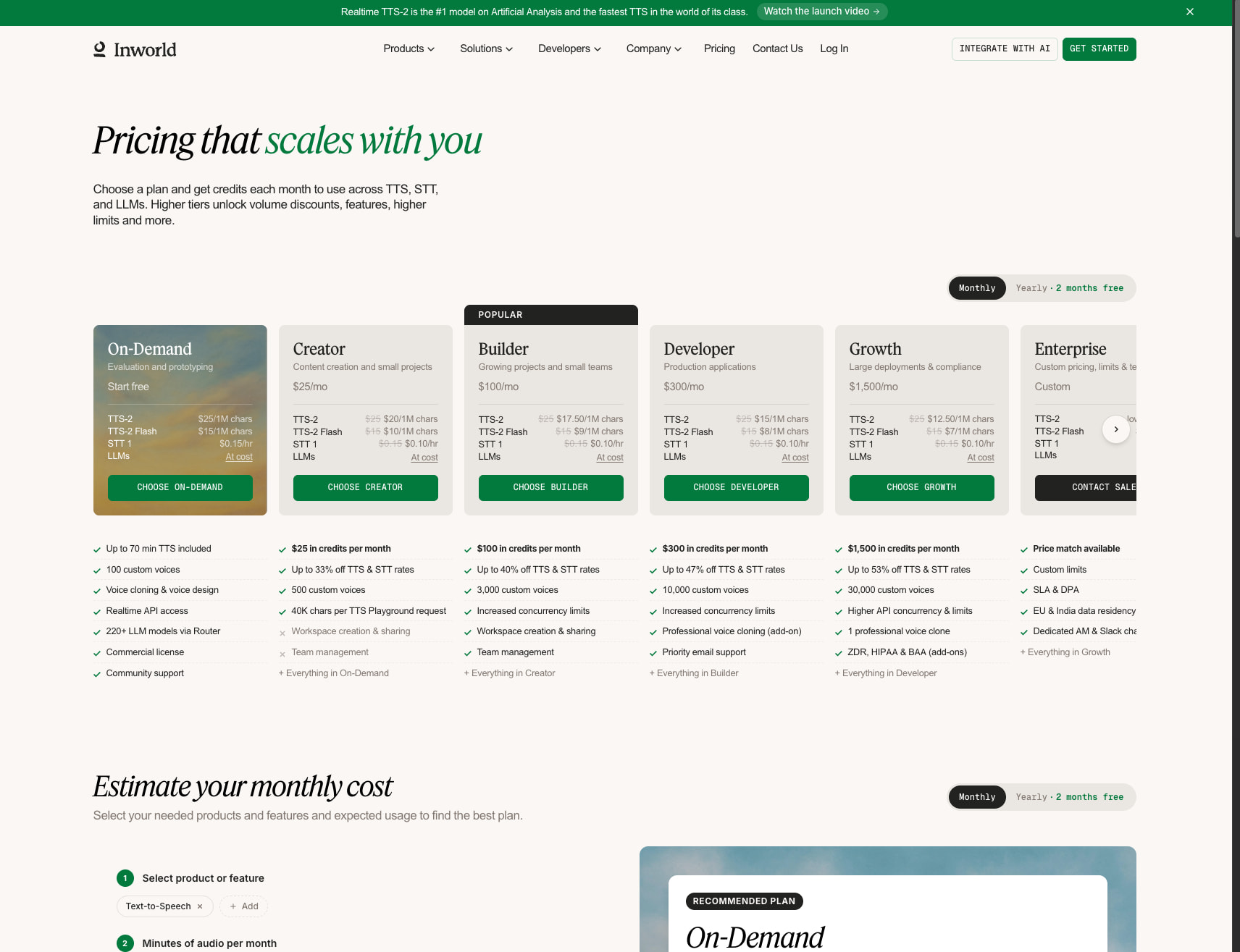Click the RECOMMENDED PLAN badge
Screen dimensions: 1240x952
(x=744, y=901)
